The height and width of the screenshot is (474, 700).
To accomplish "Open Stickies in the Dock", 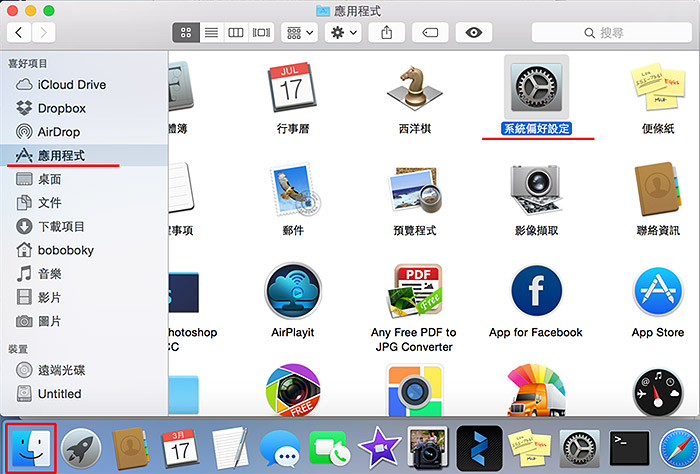I will click(x=529, y=448).
